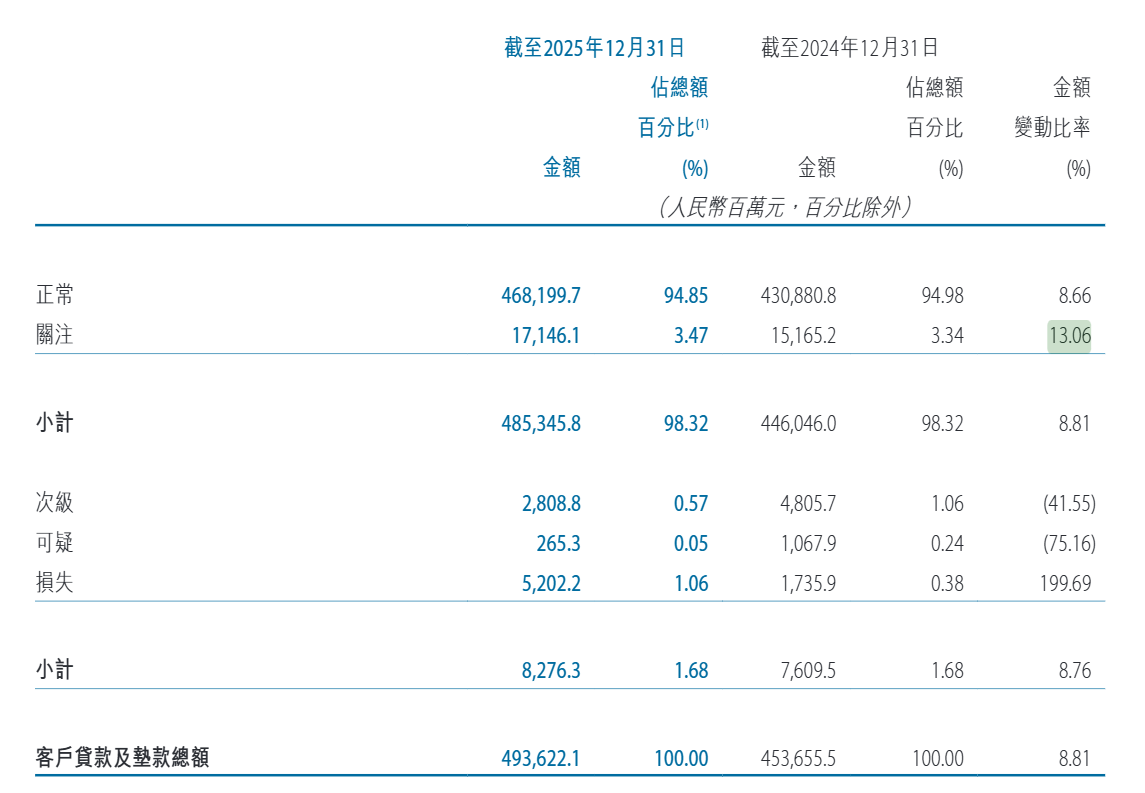Screen dimensions: 1145x793
Task: Select the unit note 人民幣百萬元，百分比除外
Action: [784, 208]
